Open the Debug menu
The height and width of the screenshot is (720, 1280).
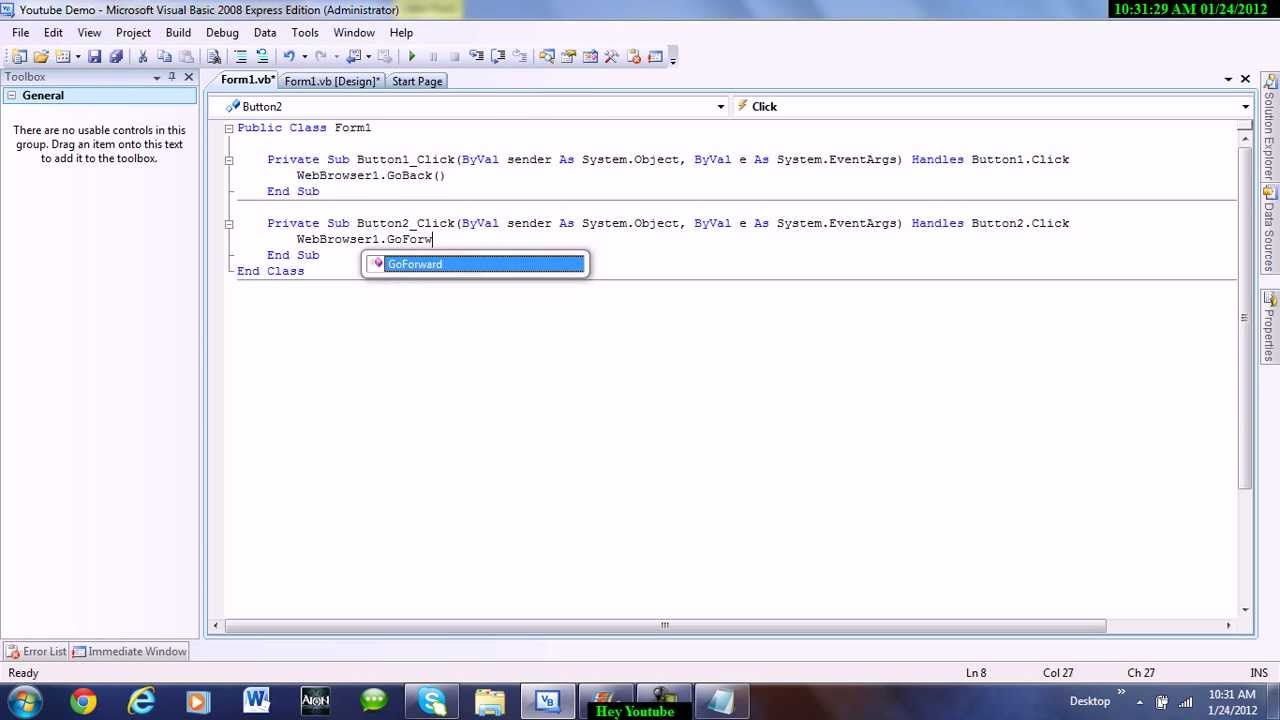point(222,33)
